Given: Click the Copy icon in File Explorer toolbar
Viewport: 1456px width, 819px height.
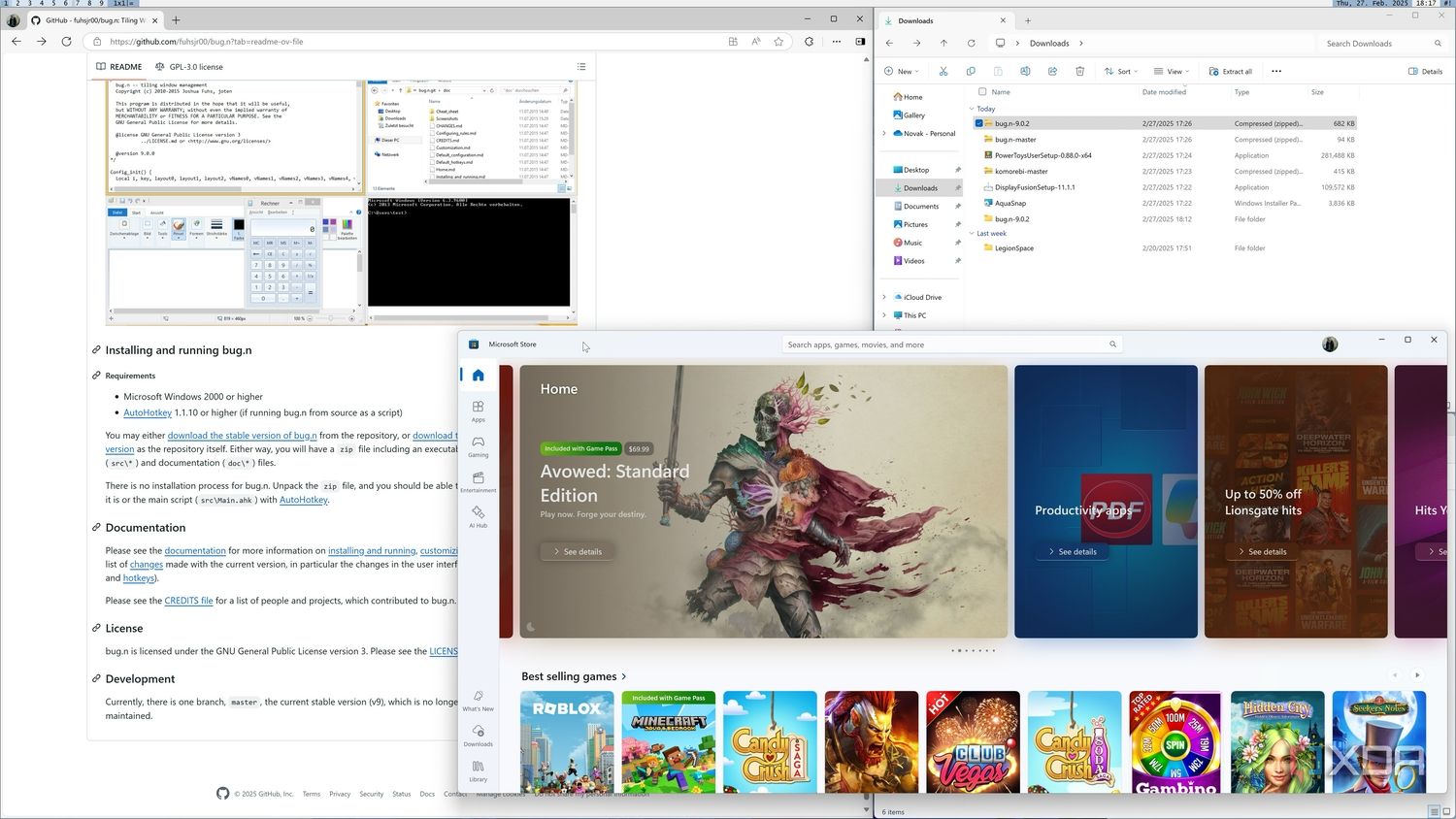Looking at the screenshot, I should pyautogui.click(x=971, y=71).
